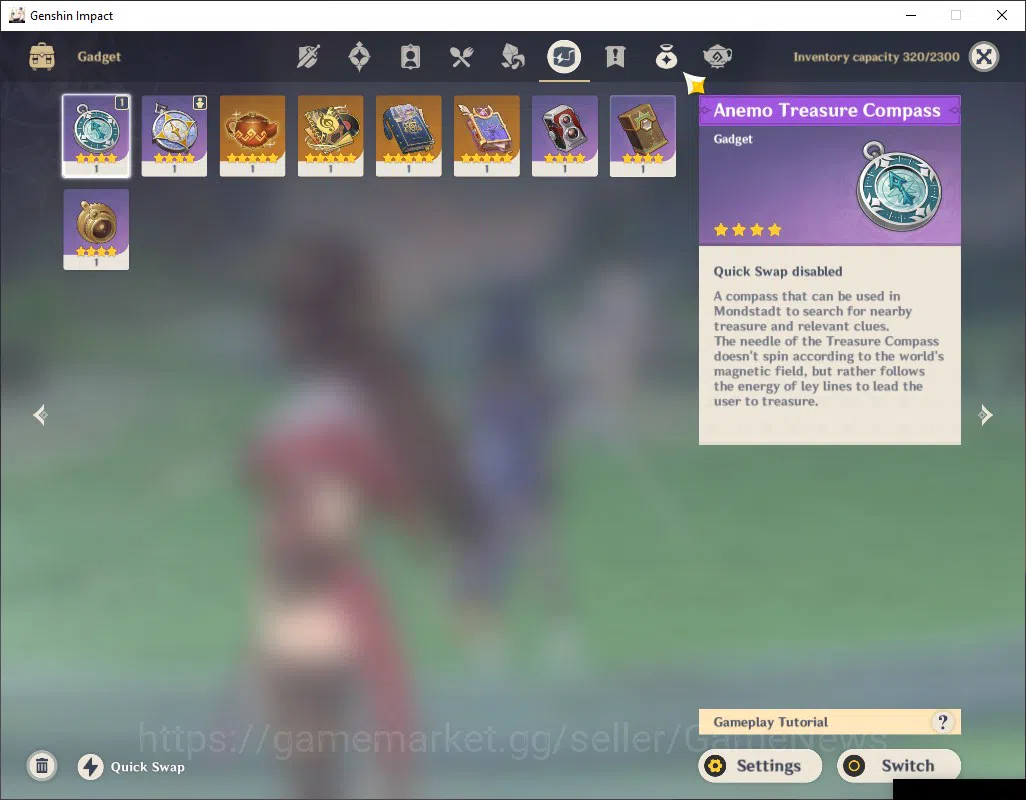Select the purple catalog gadget item
Image resolution: width=1026 pixels, height=800 pixels.
[486, 136]
